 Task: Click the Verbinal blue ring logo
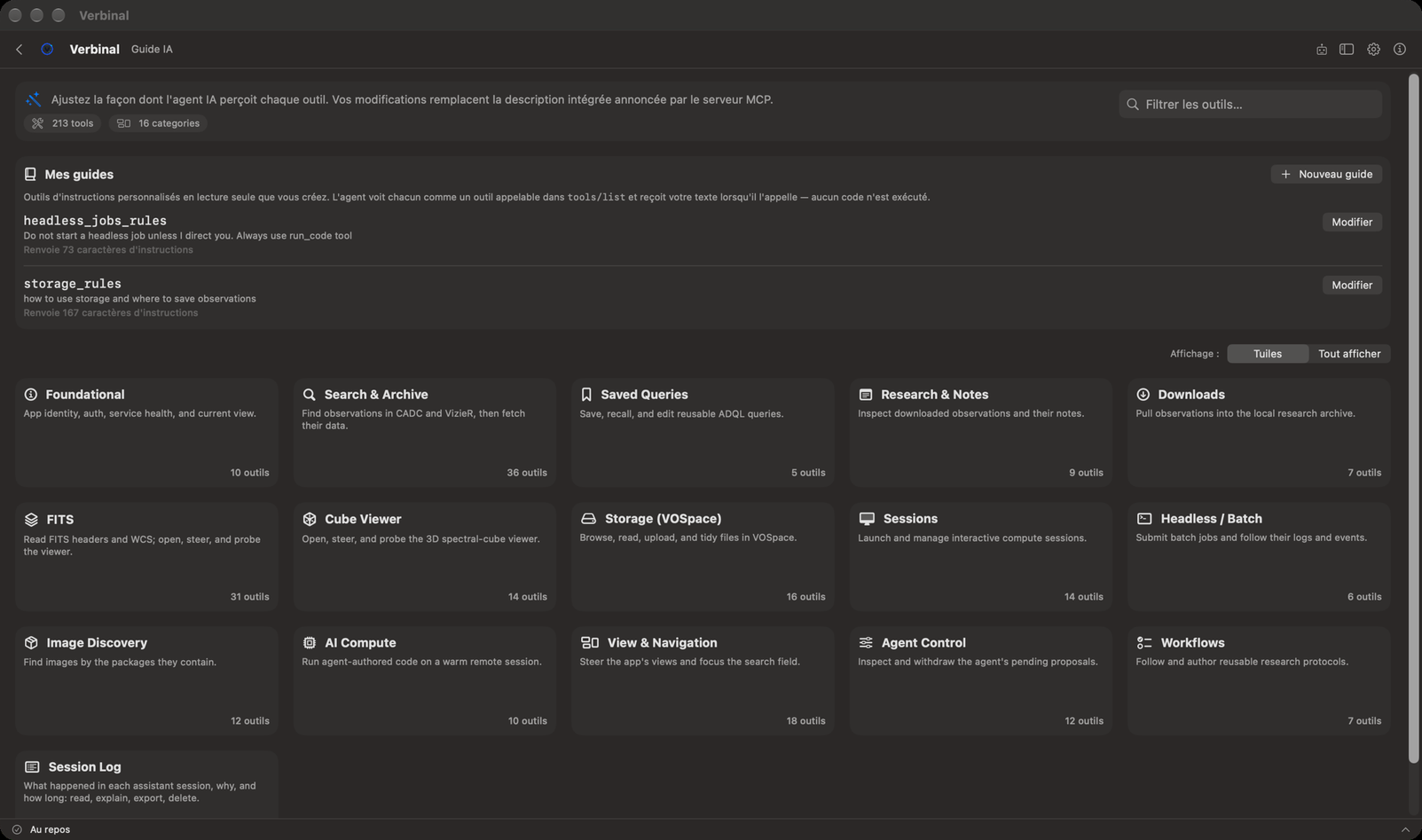(47, 50)
